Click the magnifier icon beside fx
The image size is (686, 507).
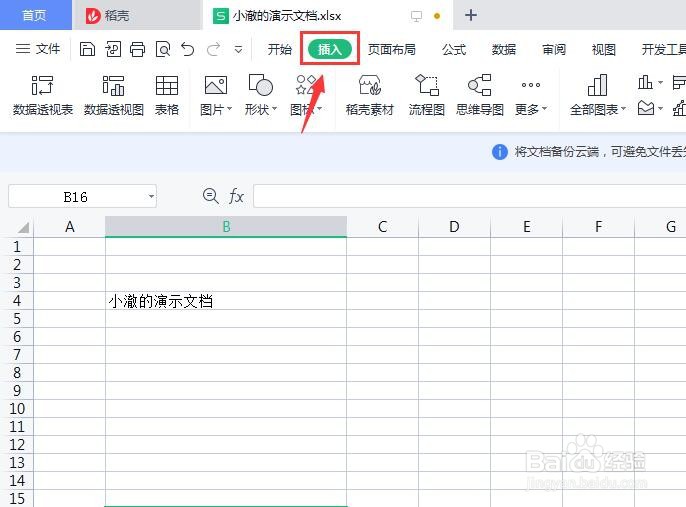click(x=210, y=196)
